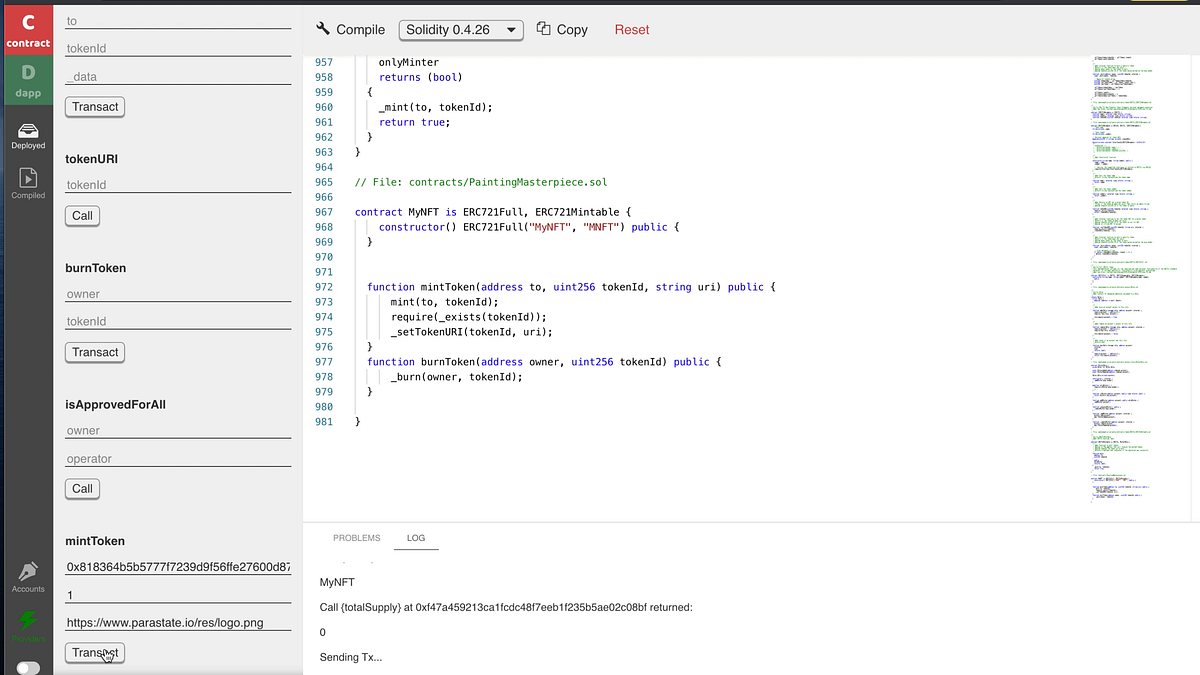This screenshot has width=1200, height=675.
Task: Click the Compile wrench icon
Action: 322,29
